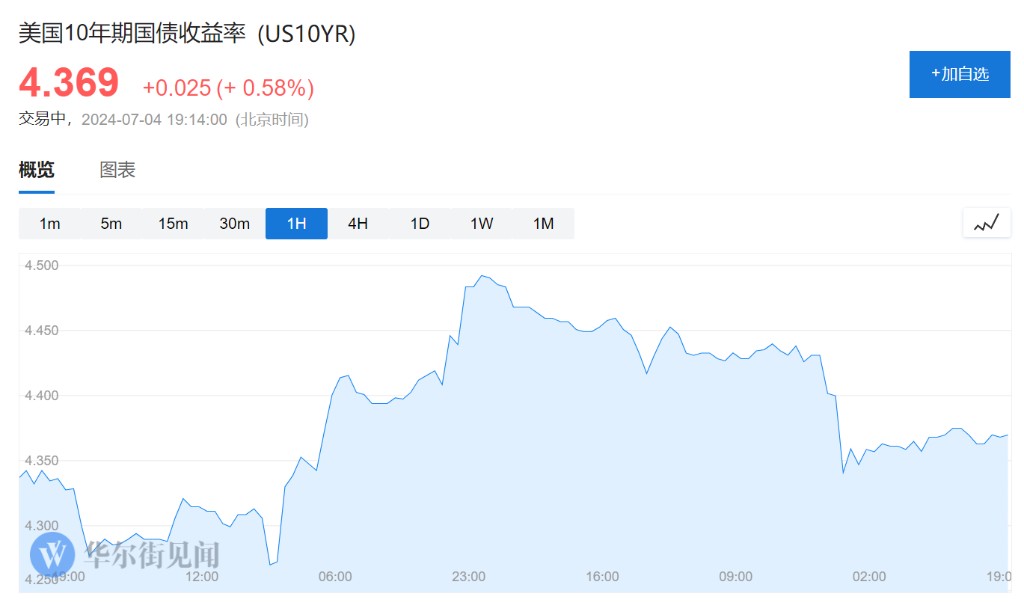Set chart to 1W interval
The width and height of the screenshot is (1024, 608).
point(482,223)
